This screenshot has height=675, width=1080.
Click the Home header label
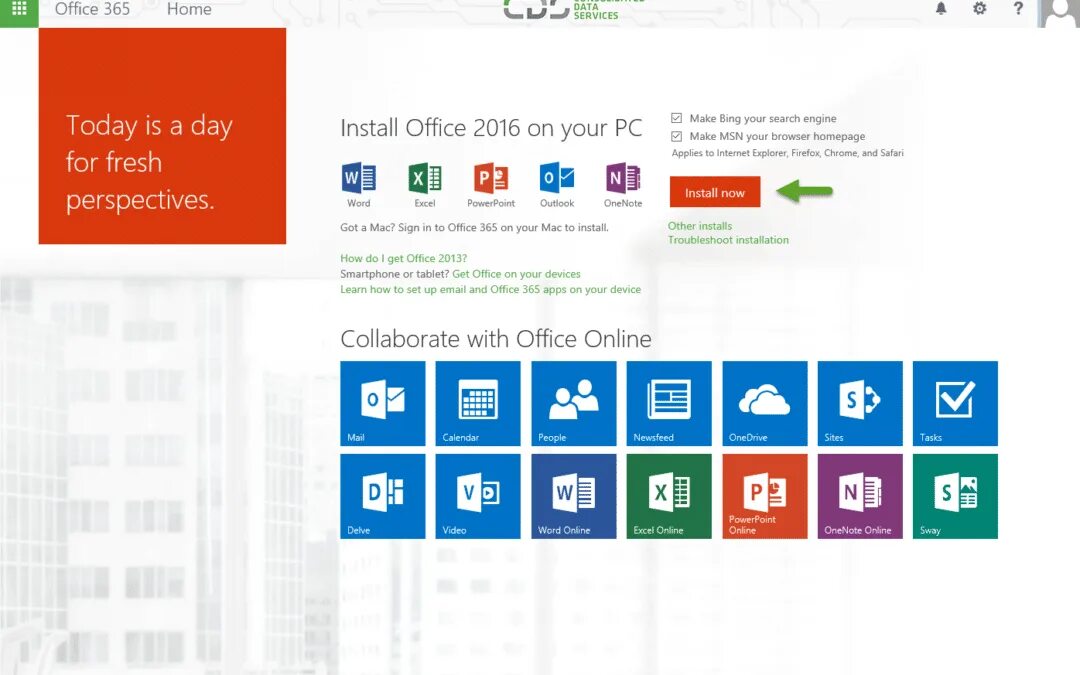coord(189,10)
